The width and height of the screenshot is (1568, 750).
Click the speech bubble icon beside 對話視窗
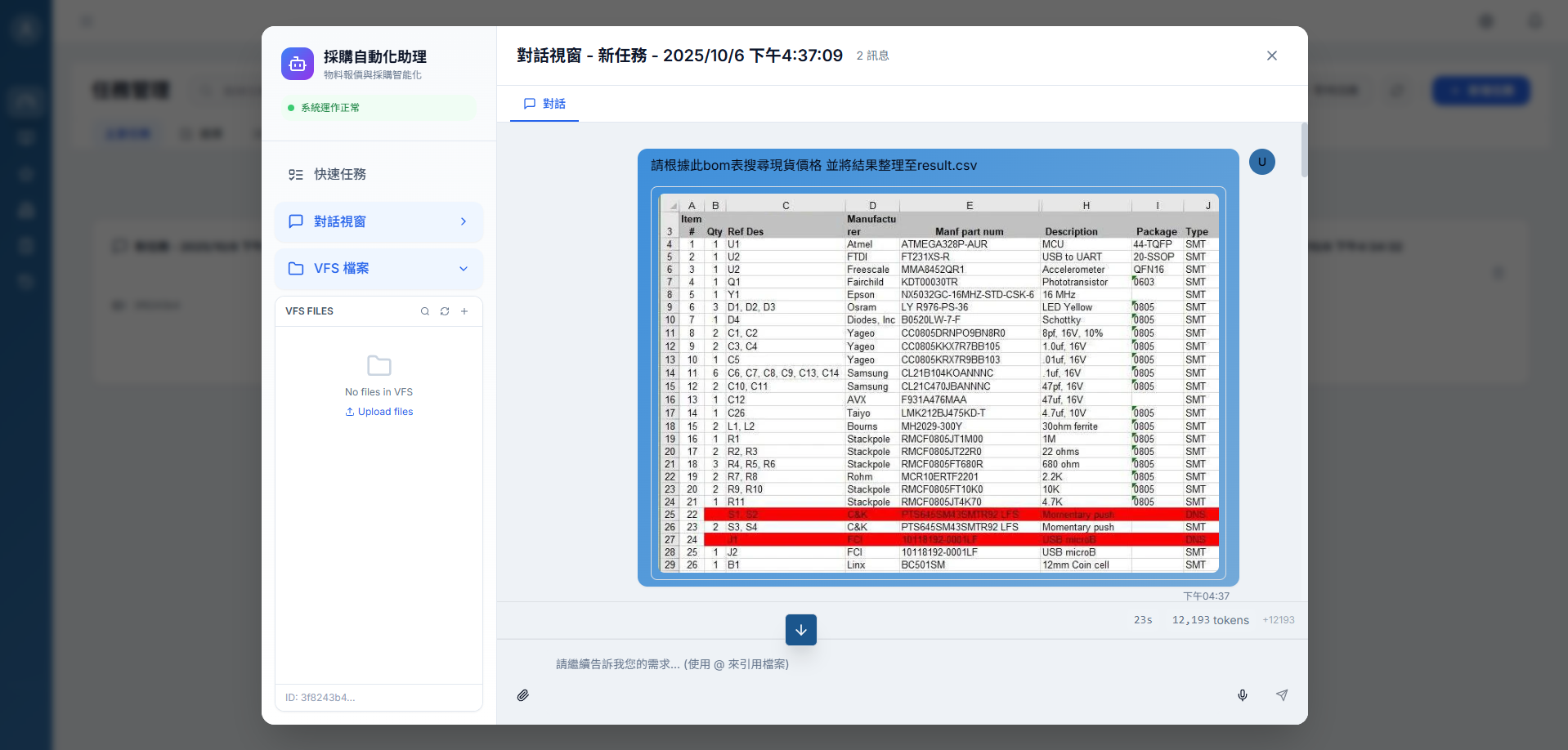[x=295, y=221]
